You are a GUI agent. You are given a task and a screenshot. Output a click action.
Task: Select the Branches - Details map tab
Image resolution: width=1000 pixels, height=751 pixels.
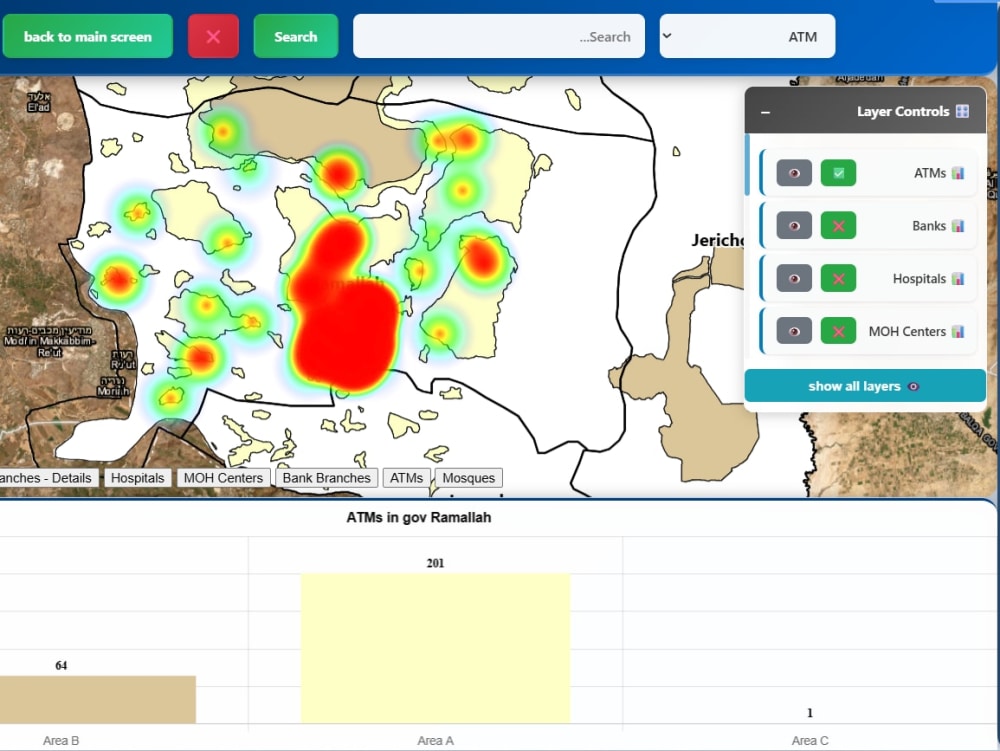coord(48,478)
